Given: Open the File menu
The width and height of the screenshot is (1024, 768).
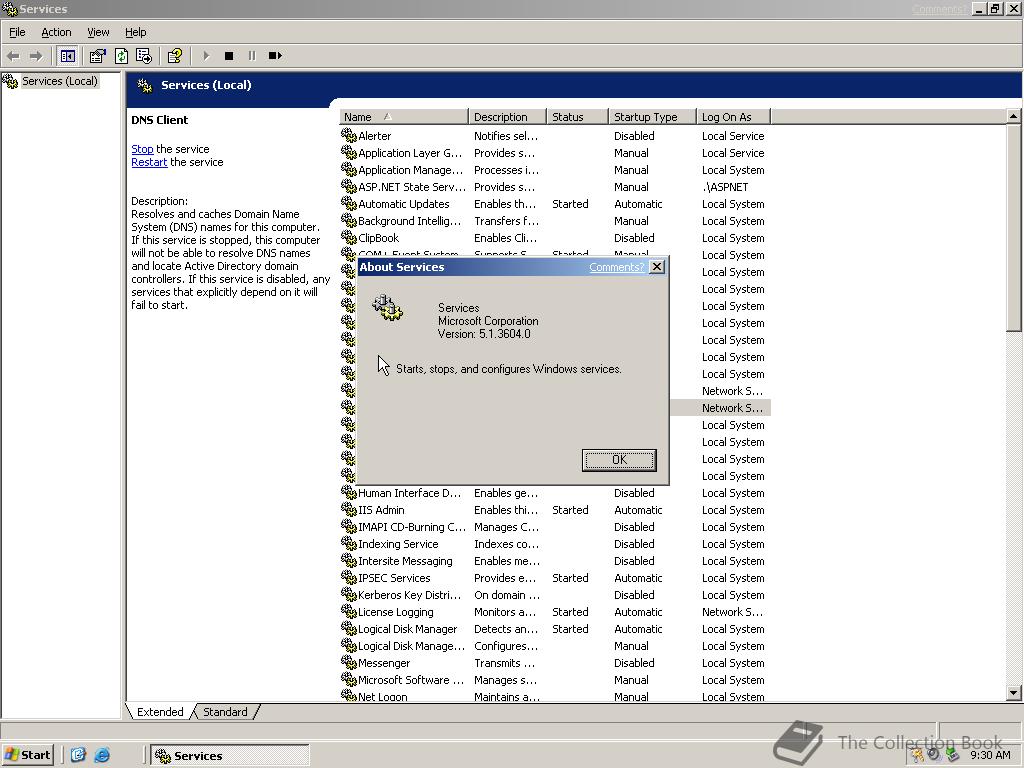Looking at the screenshot, I should [x=17, y=32].
